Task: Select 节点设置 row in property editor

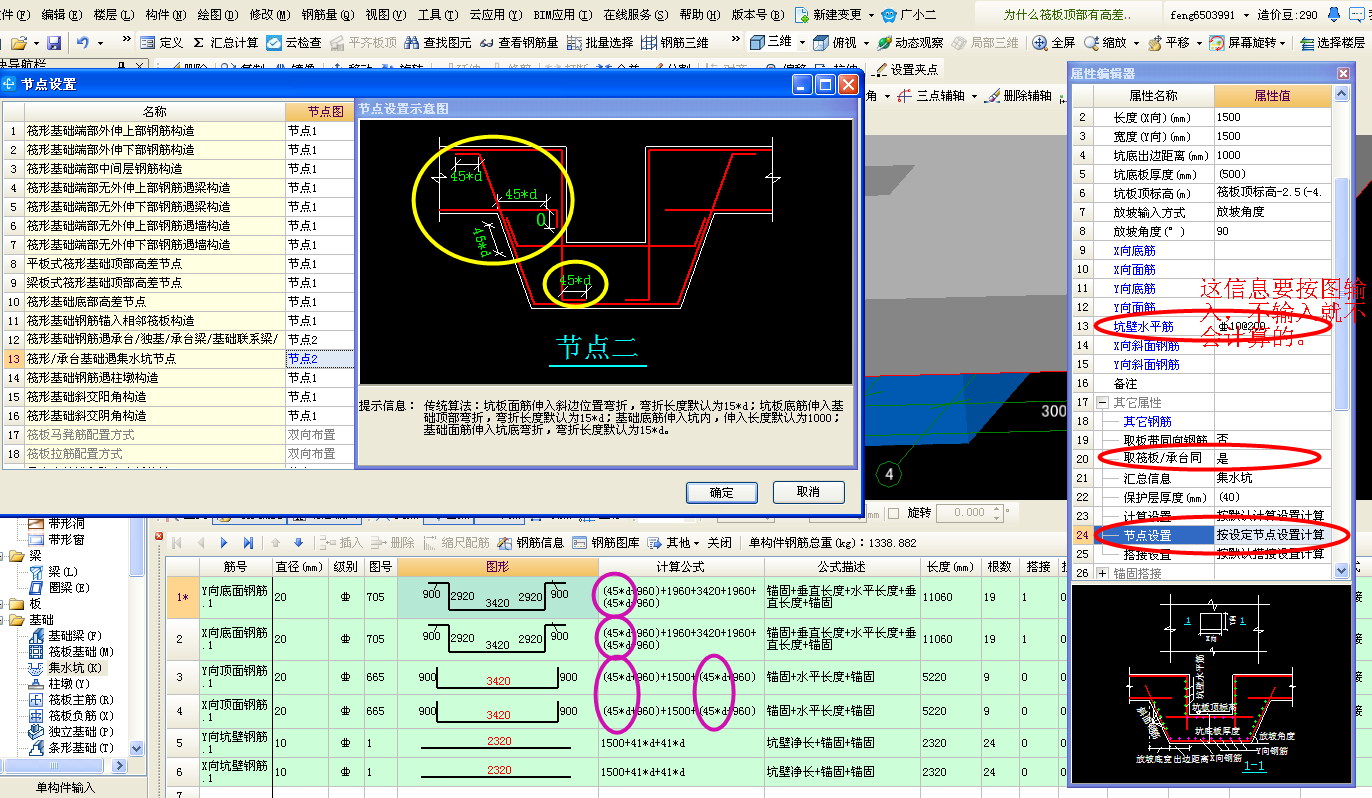Action: coord(1202,535)
